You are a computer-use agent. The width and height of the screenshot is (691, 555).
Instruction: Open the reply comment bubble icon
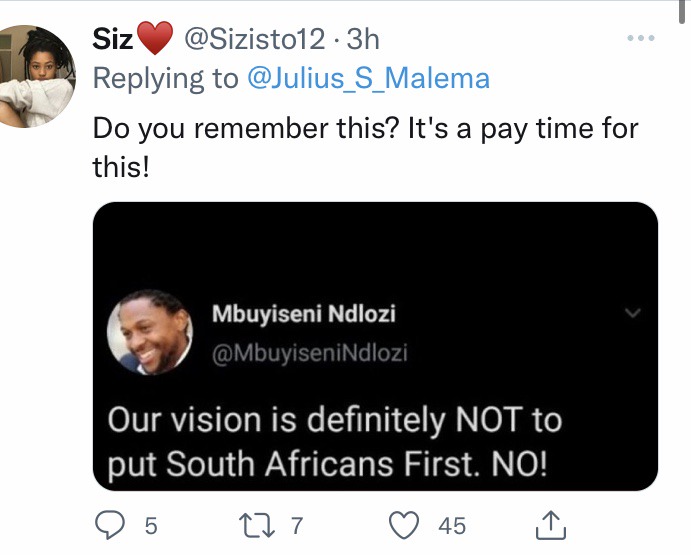tap(110, 525)
